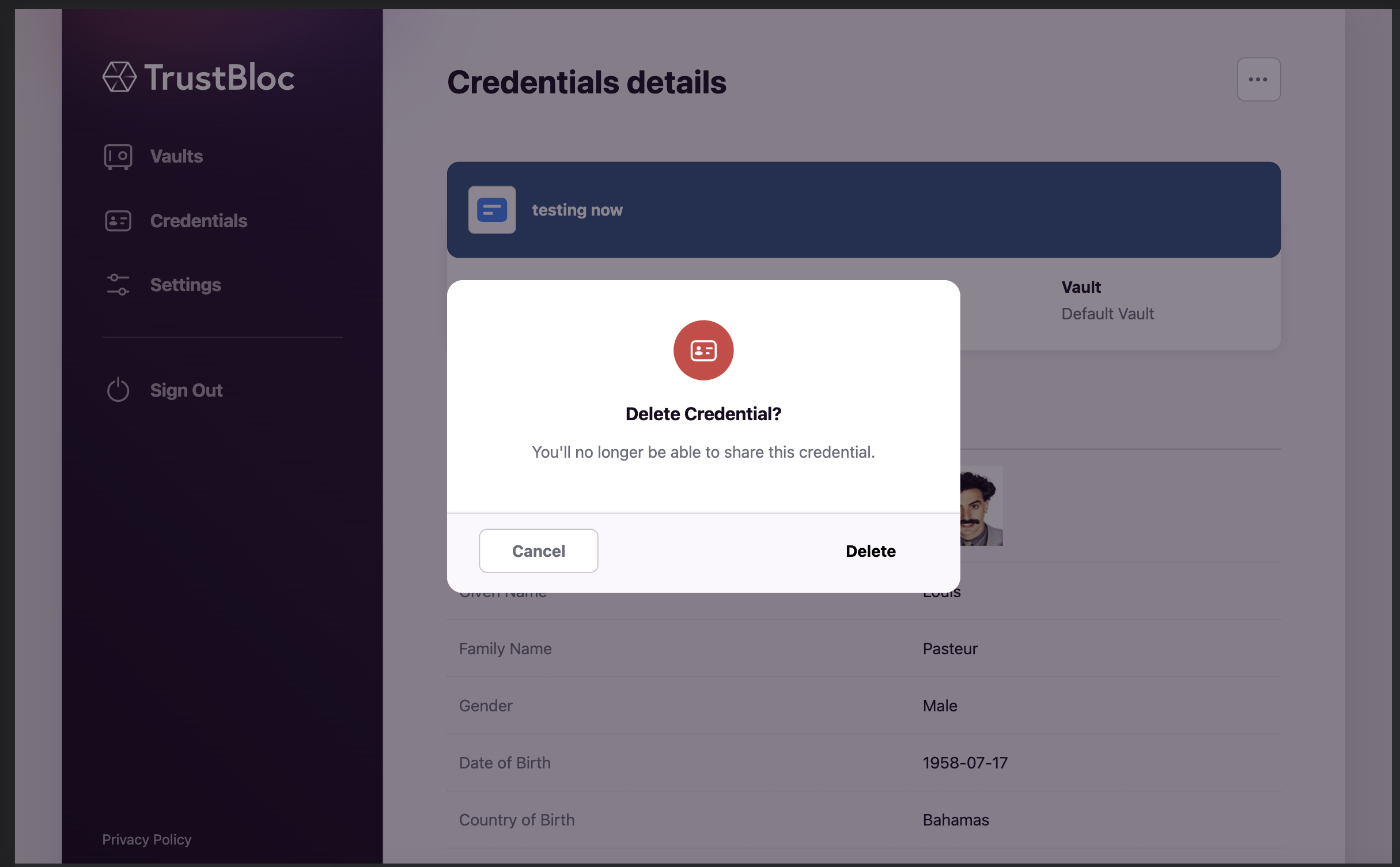The width and height of the screenshot is (1400, 867).
Task: Open the Vaults section
Action: 176,156
